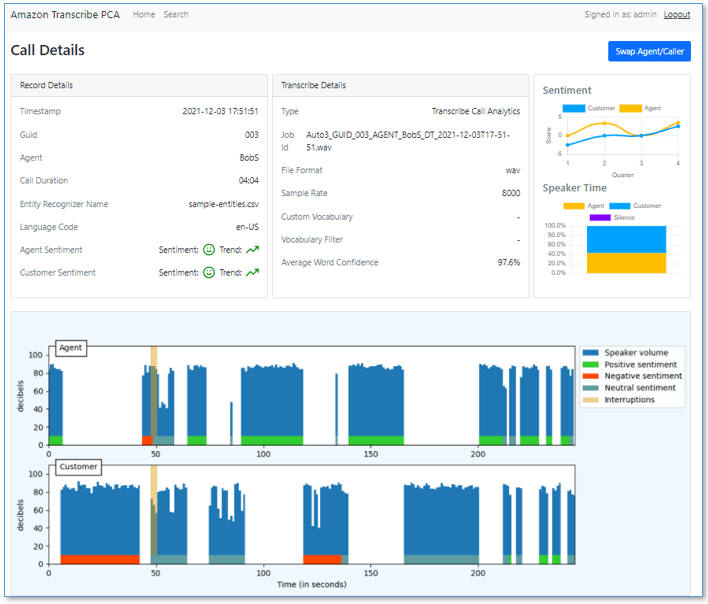Open the Search navigation item

(176, 14)
